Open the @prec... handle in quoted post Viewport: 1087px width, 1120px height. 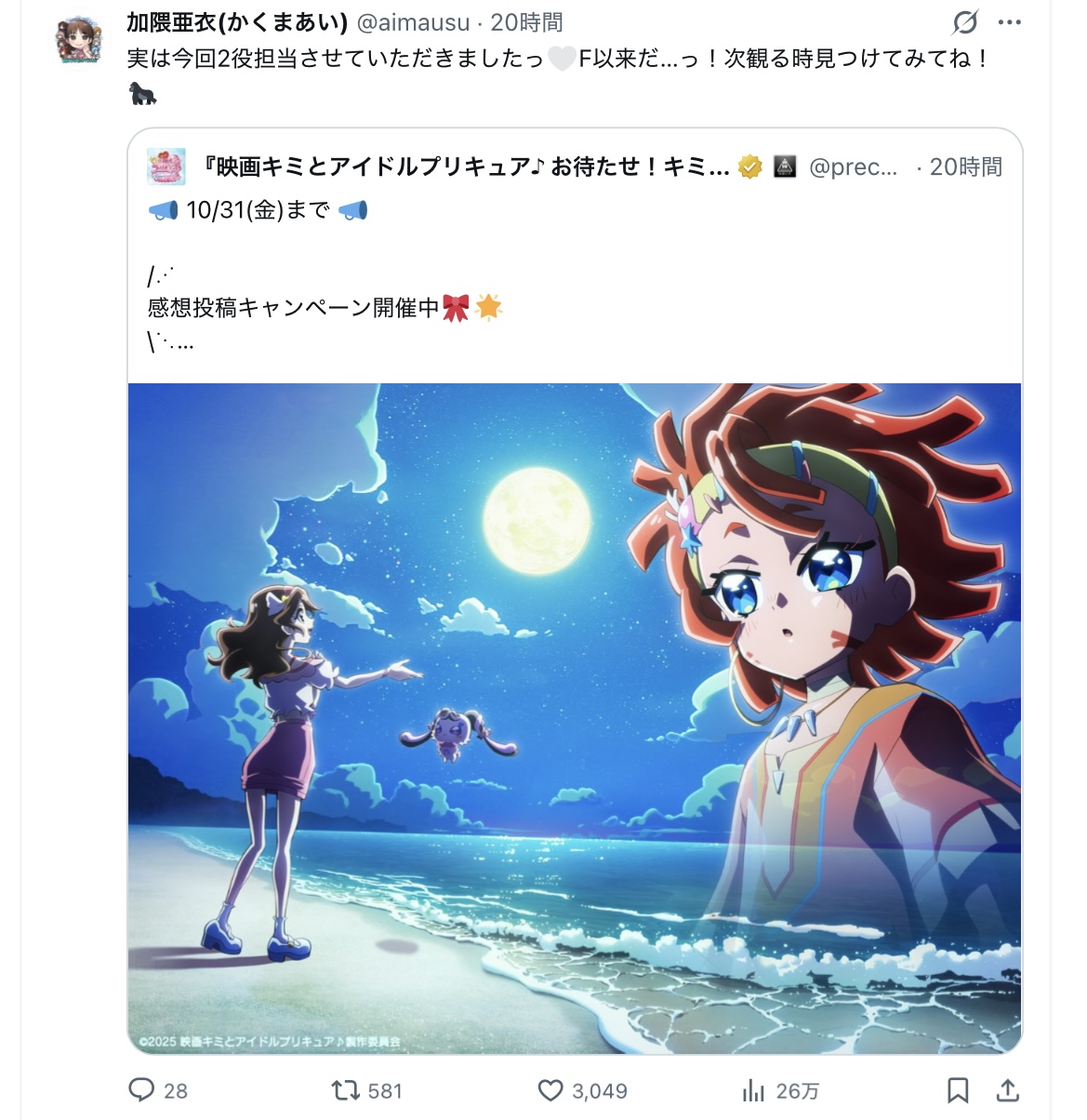[x=853, y=167]
